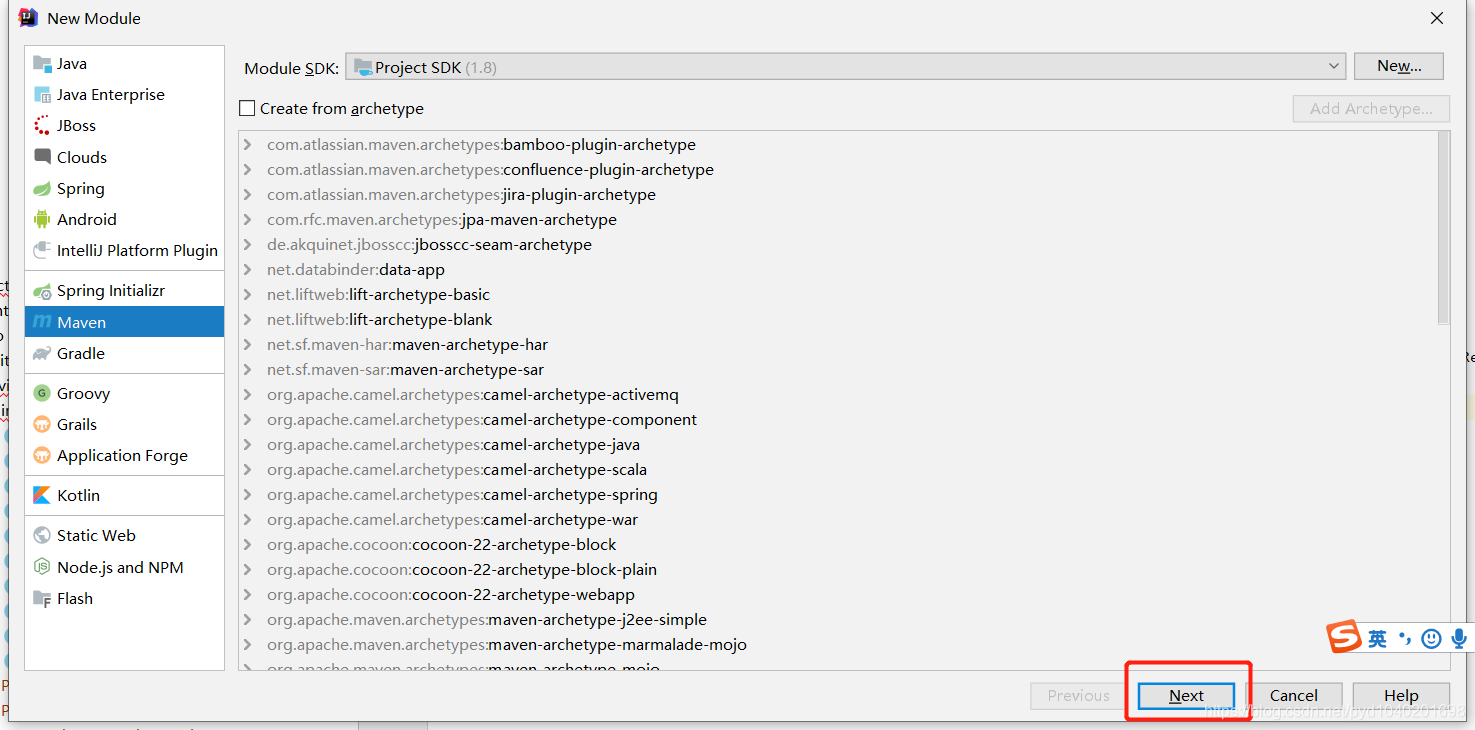Expand jira-plugin-archetype entry
Image resolution: width=1475 pixels, height=730 pixels.
click(x=248, y=195)
